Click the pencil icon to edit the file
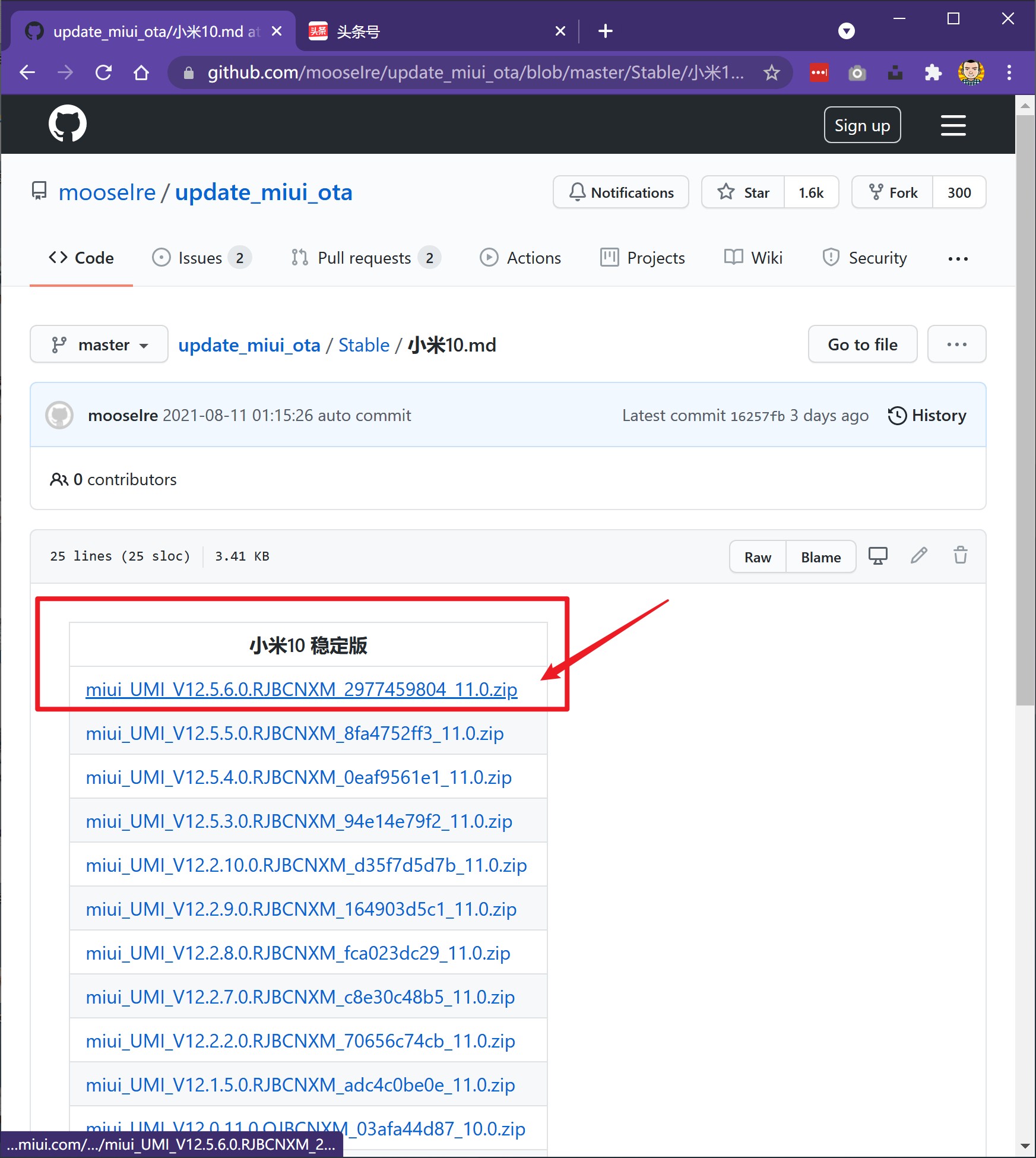 tap(919, 556)
